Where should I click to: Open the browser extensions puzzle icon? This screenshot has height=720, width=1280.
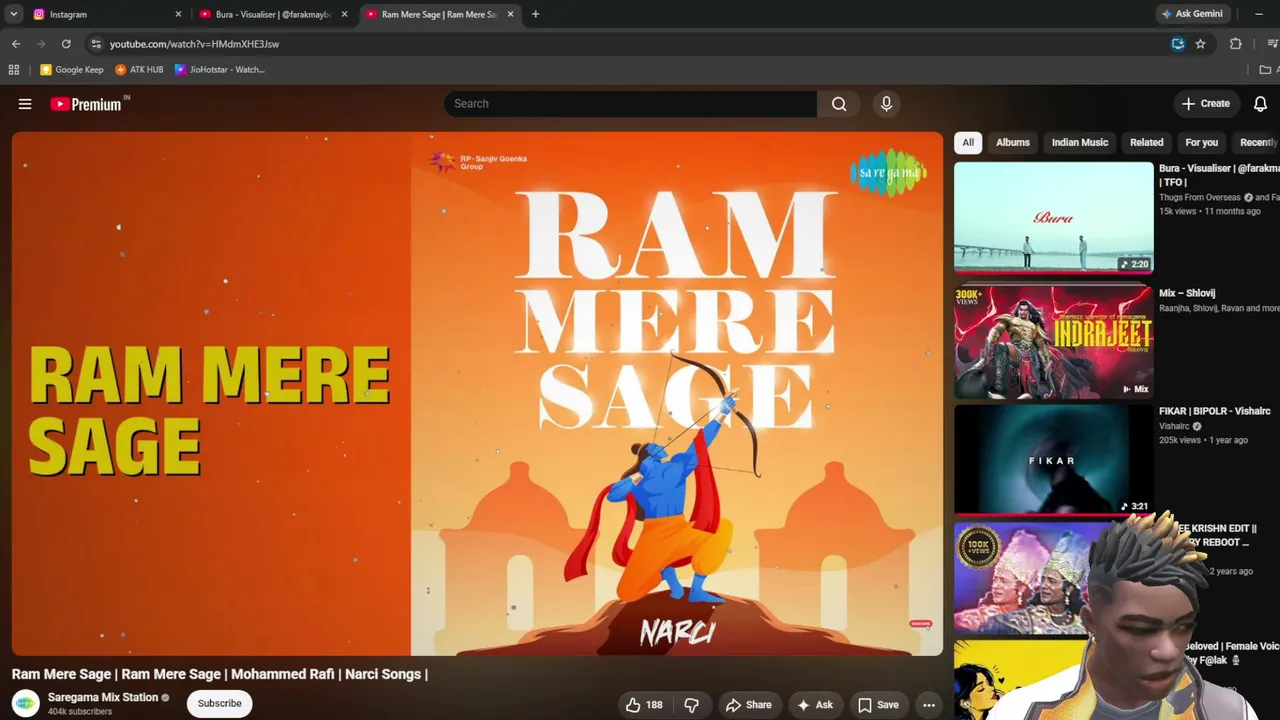click(1235, 44)
